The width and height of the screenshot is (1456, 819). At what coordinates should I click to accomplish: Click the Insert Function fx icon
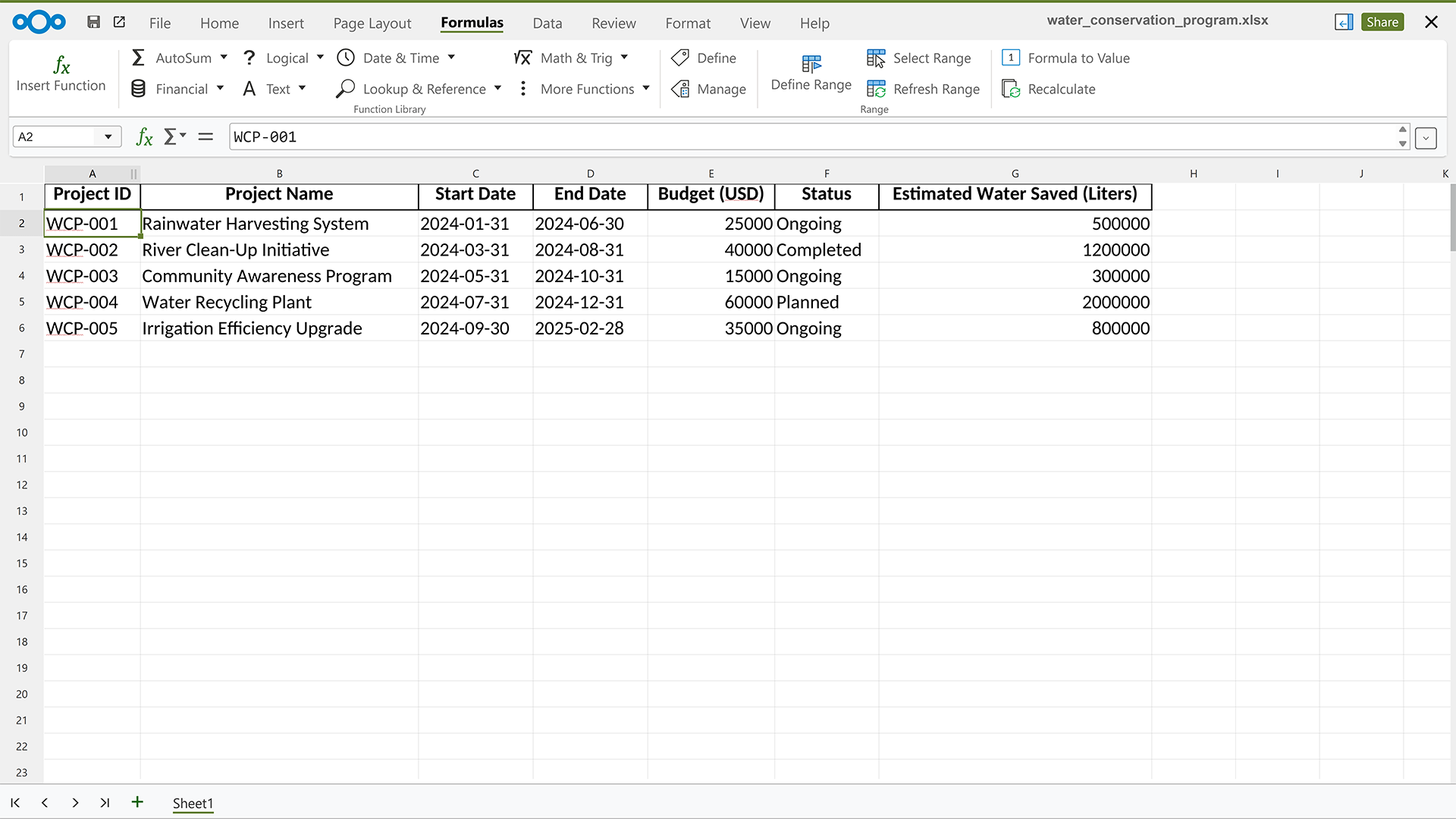(61, 65)
